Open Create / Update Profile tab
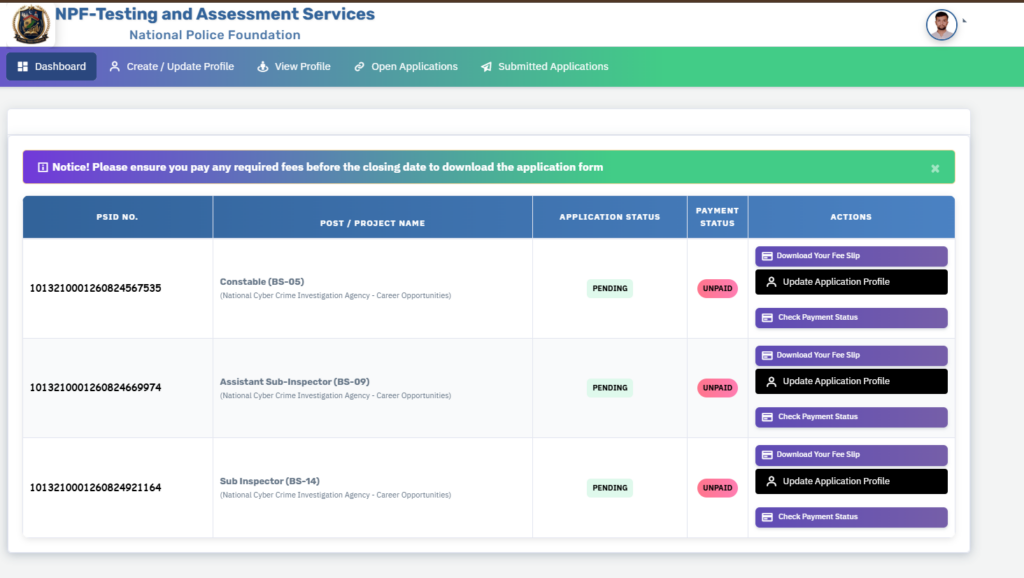Viewport: 1024px width, 578px height. click(172, 67)
